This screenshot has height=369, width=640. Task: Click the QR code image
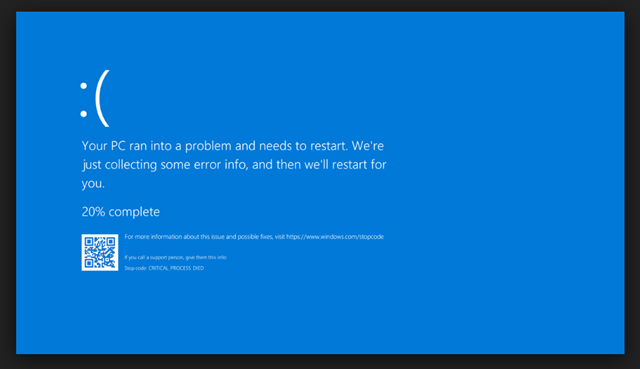pos(100,252)
